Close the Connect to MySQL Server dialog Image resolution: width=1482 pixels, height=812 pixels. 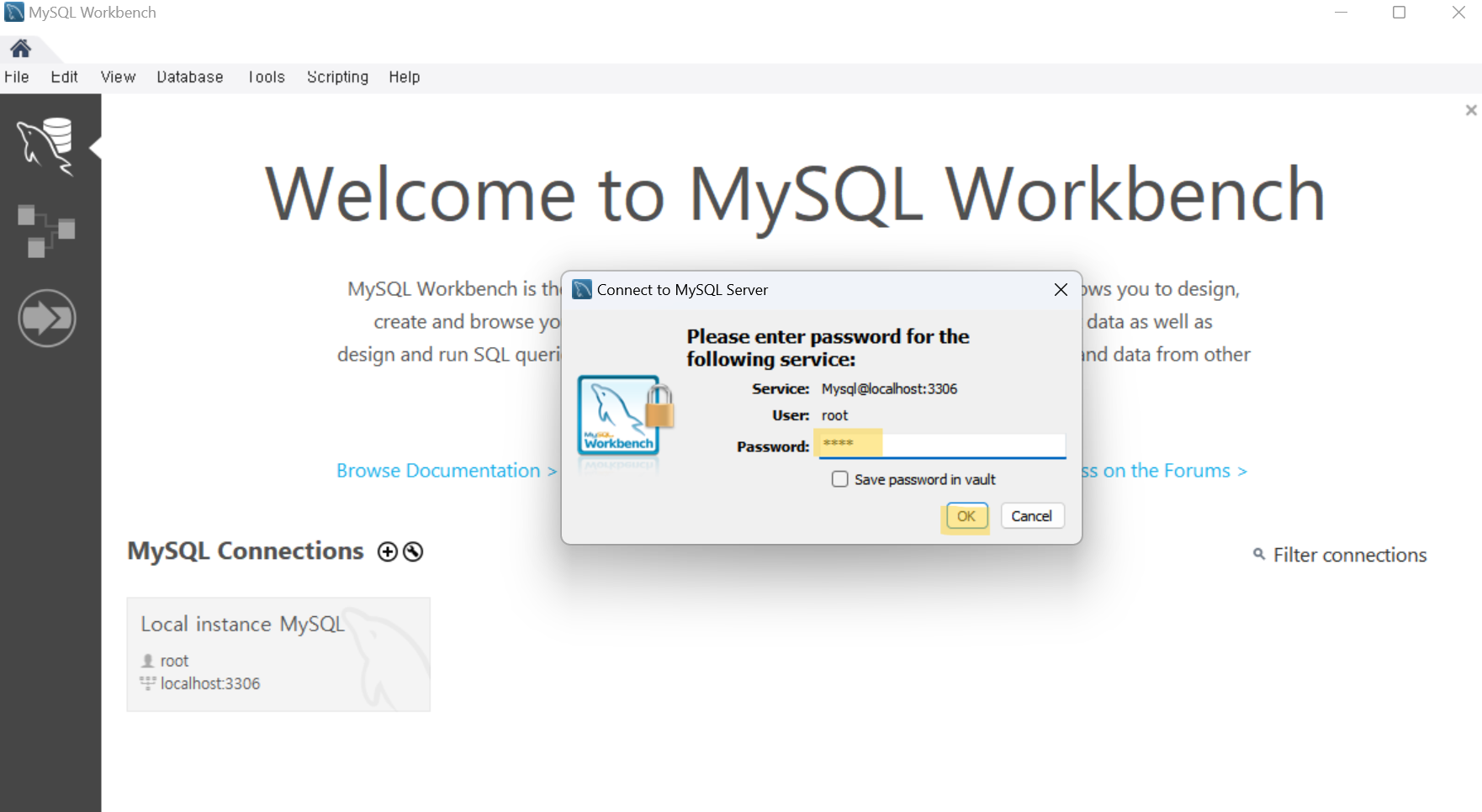(x=1061, y=290)
